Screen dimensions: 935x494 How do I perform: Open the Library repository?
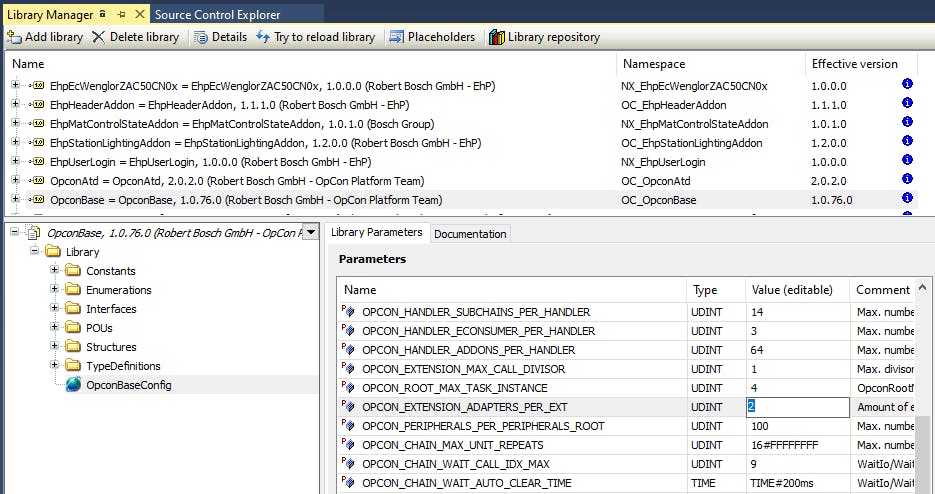[544, 37]
